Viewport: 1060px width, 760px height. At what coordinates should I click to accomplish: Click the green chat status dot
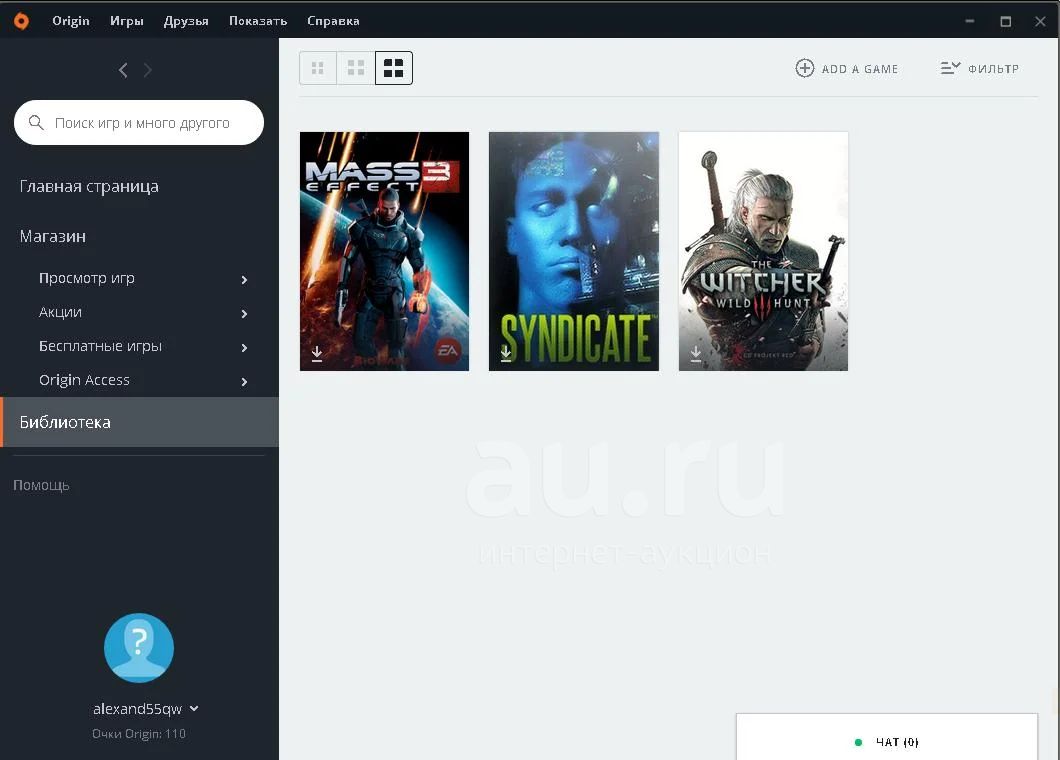(x=859, y=742)
